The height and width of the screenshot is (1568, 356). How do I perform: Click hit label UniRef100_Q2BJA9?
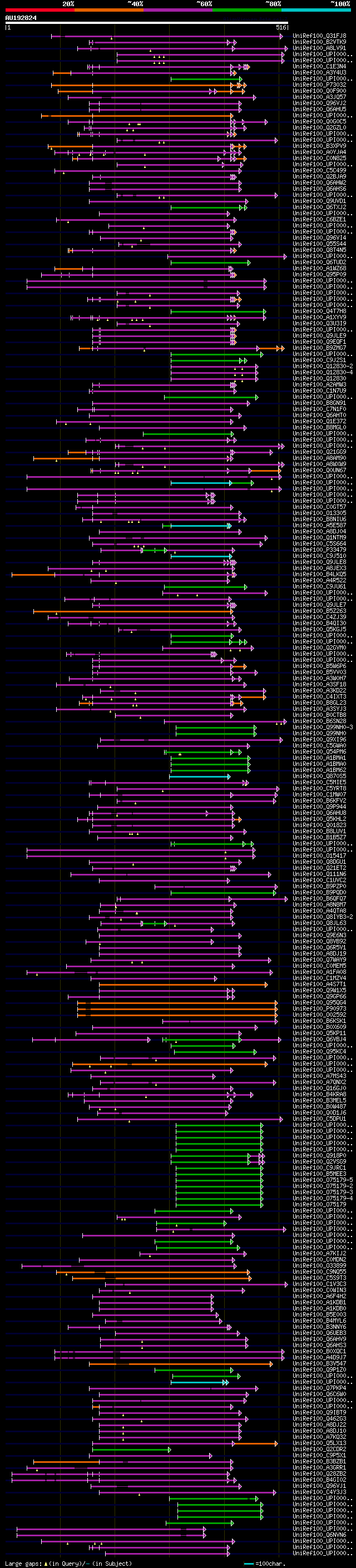pyautogui.click(x=319, y=176)
